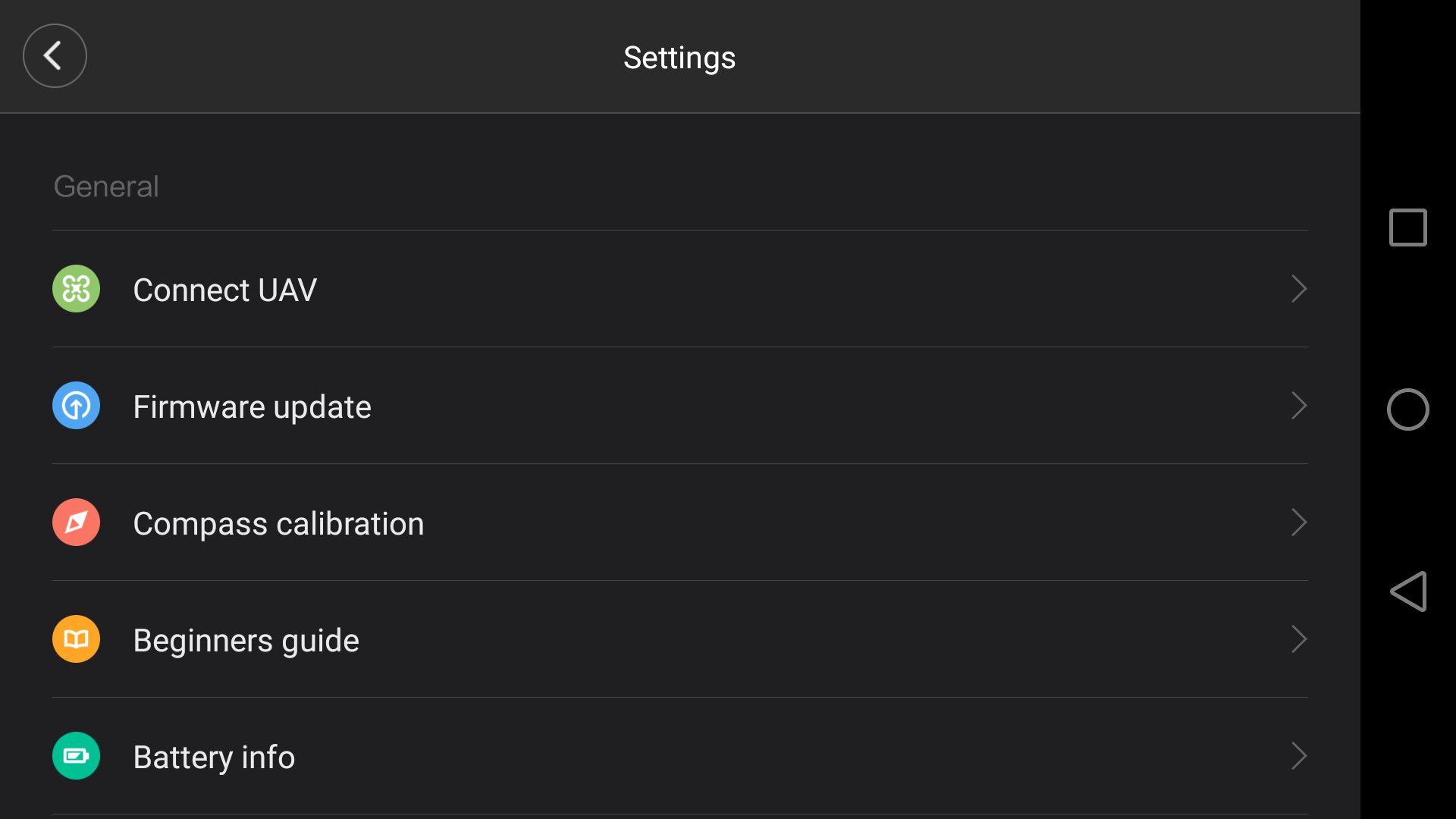Tap the back arrow in Settings header

[55, 55]
